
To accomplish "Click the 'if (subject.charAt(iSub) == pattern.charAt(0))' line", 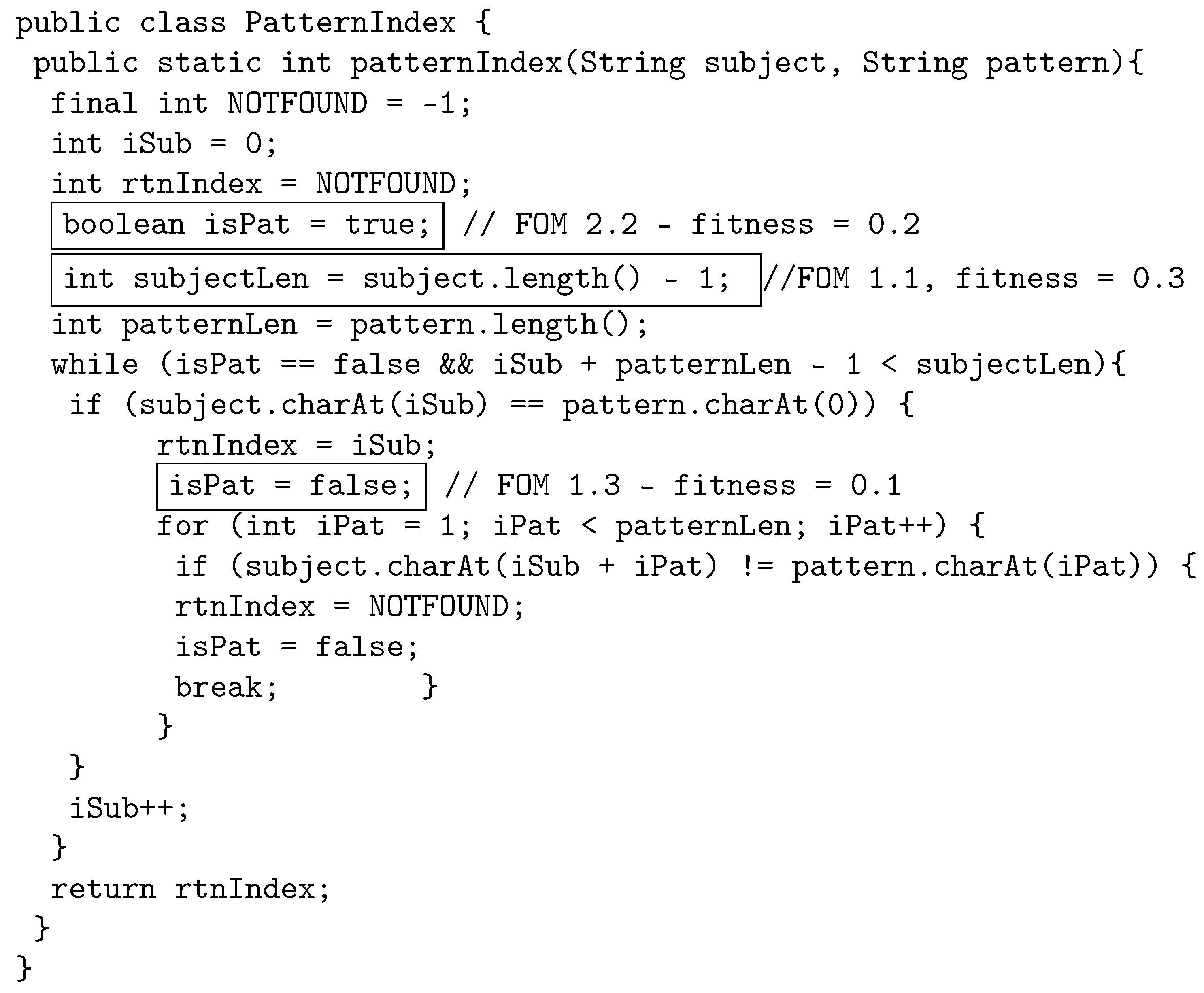I will click(x=491, y=406).
